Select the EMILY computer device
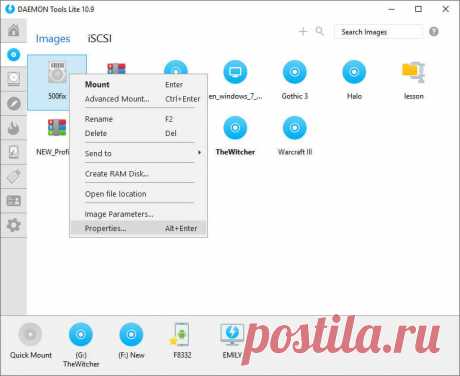 click(232, 341)
